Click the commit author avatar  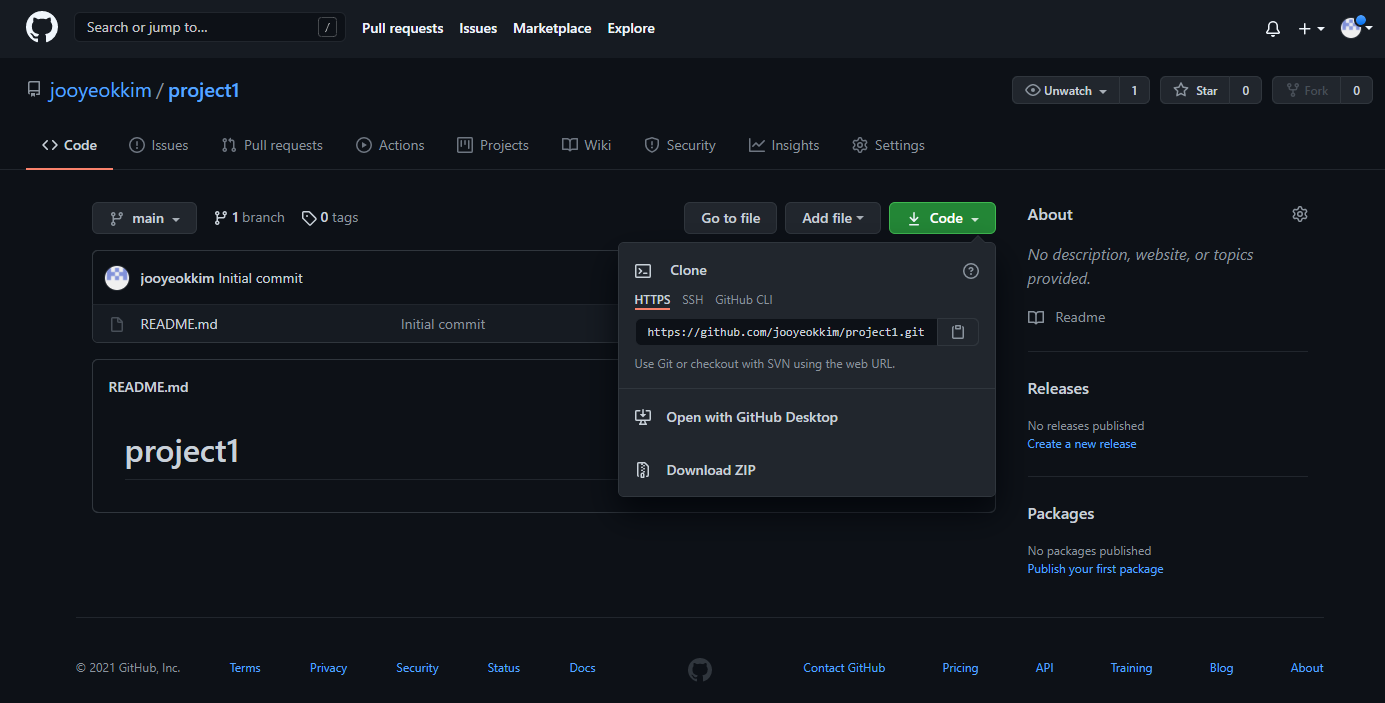pyautogui.click(x=117, y=278)
